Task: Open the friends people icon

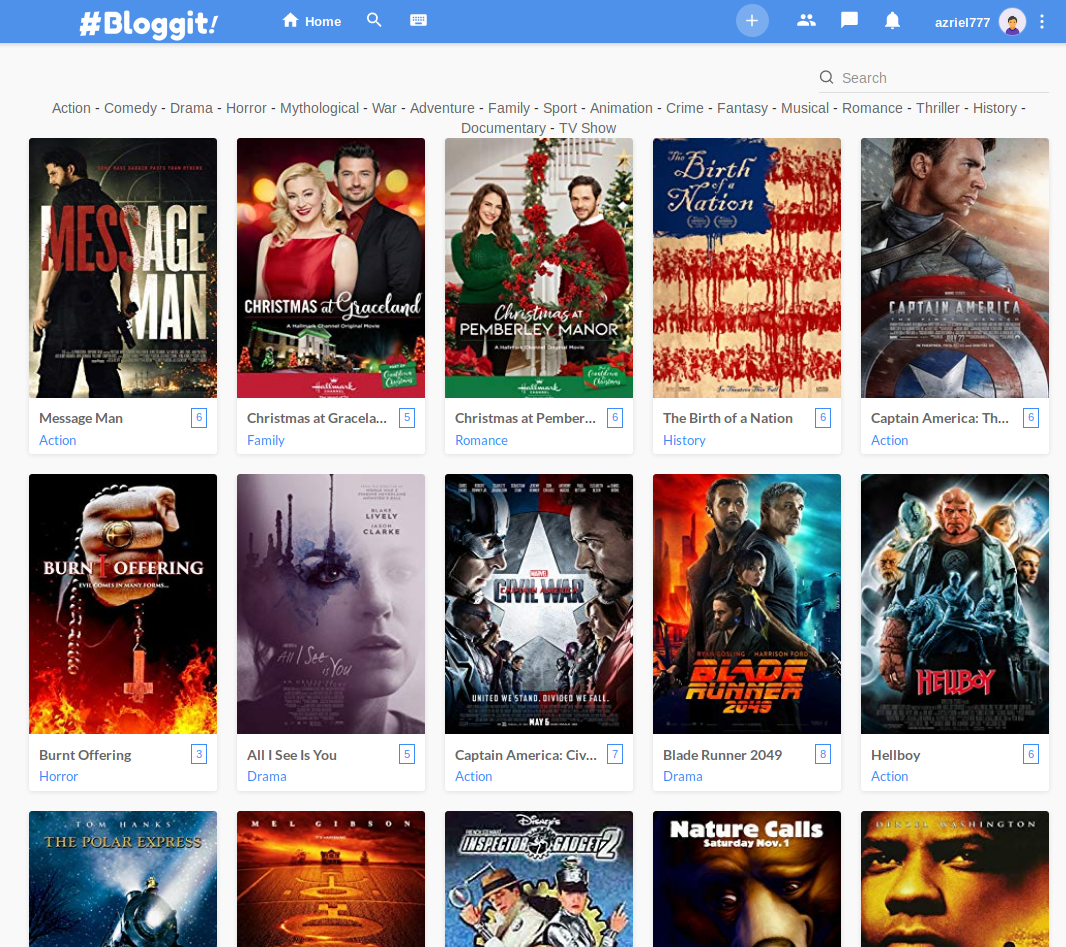Action: (806, 20)
